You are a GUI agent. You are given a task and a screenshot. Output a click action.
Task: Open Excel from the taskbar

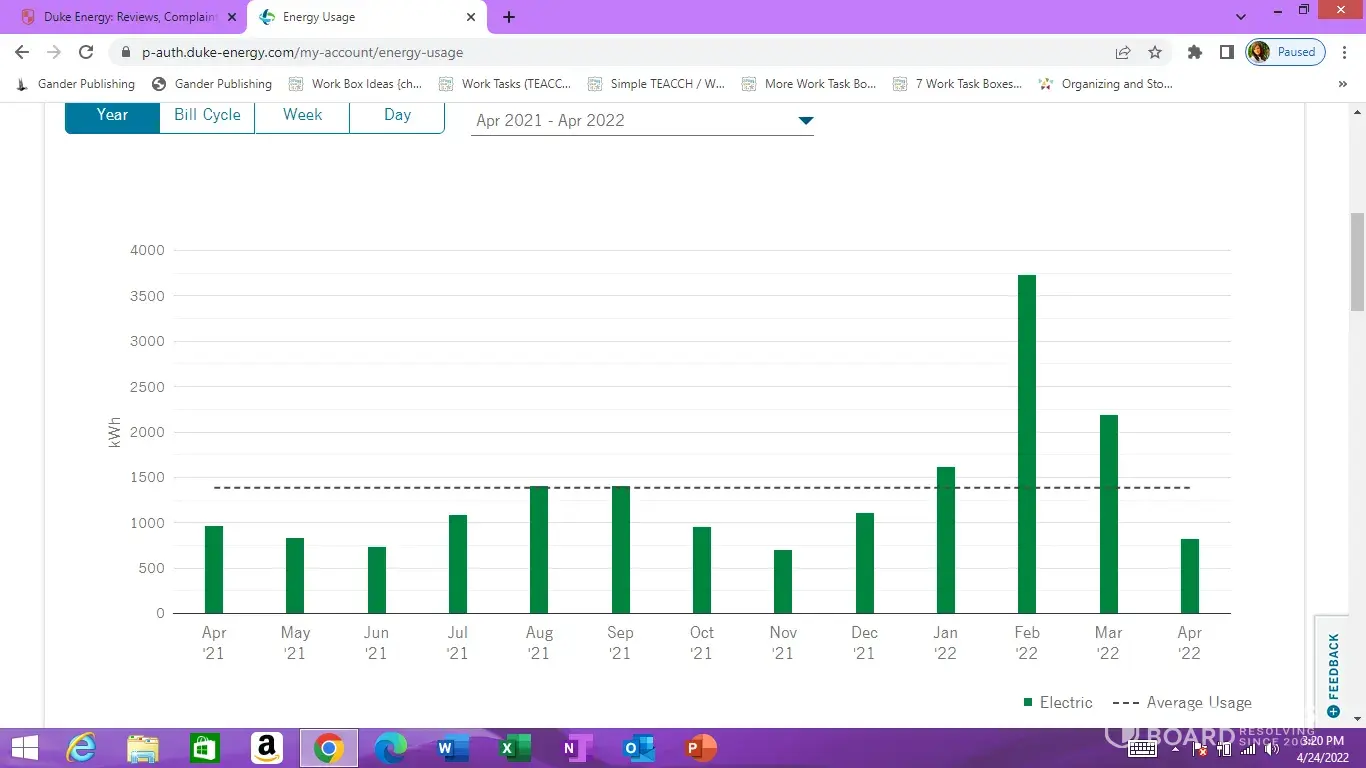(514, 747)
